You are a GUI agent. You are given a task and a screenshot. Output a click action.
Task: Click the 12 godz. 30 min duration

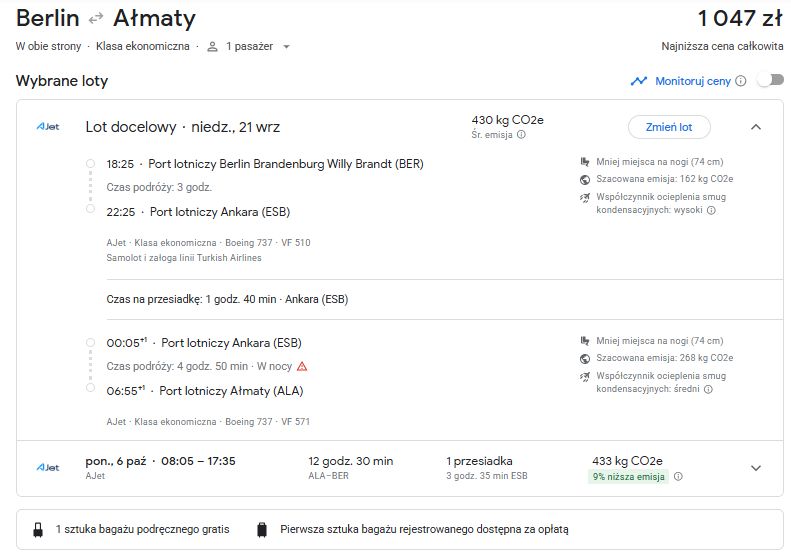pyautogui.click(x=351, y=461)
